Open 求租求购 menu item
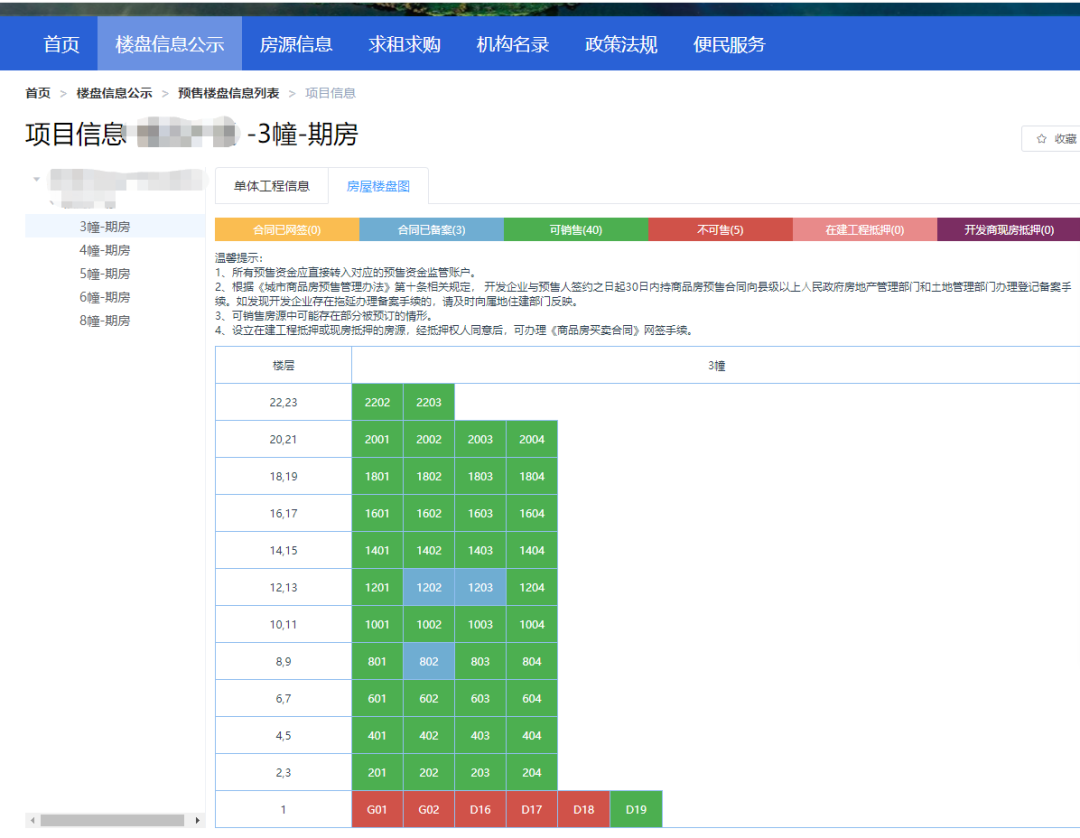 (404, 44)
